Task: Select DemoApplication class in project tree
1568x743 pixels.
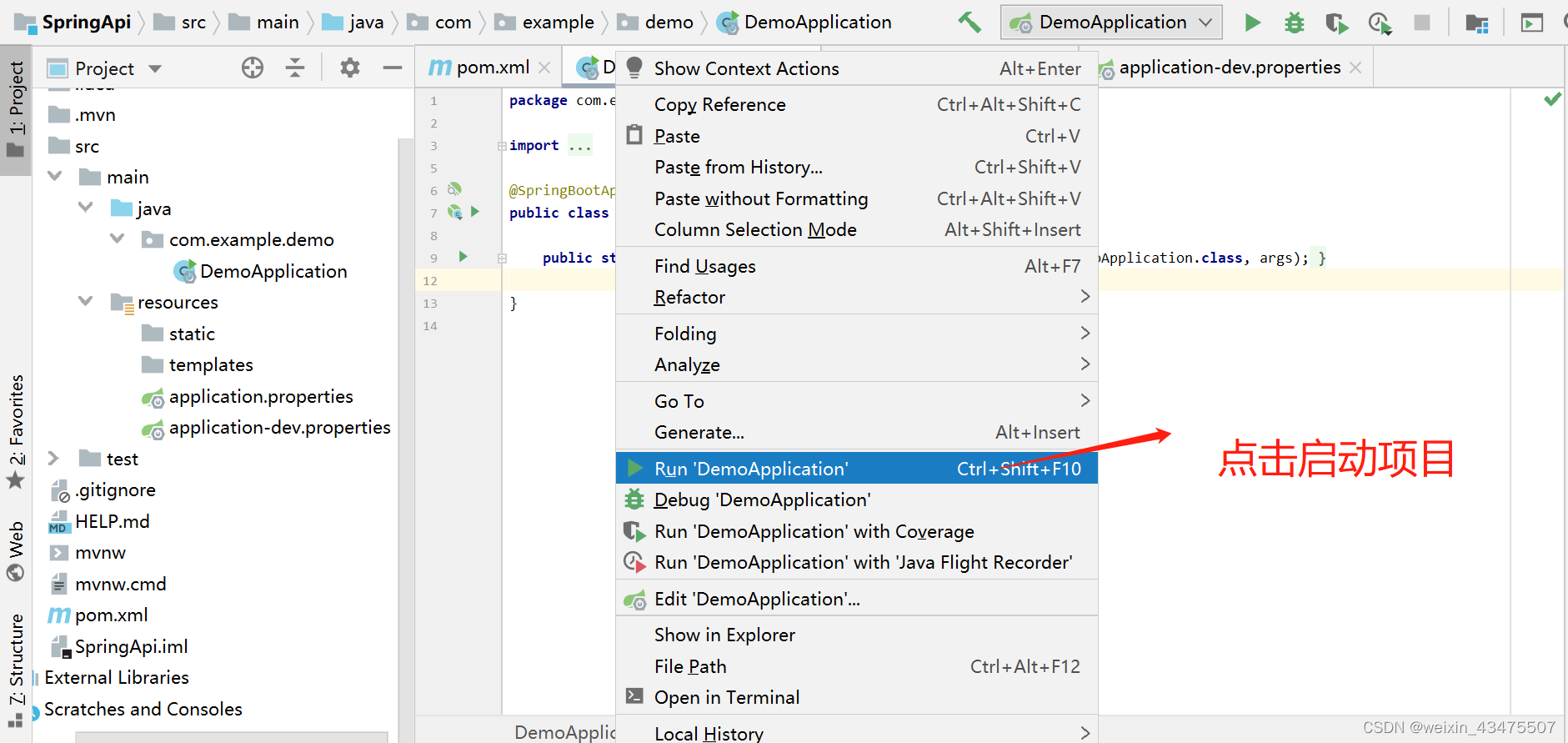Action: 273,271
